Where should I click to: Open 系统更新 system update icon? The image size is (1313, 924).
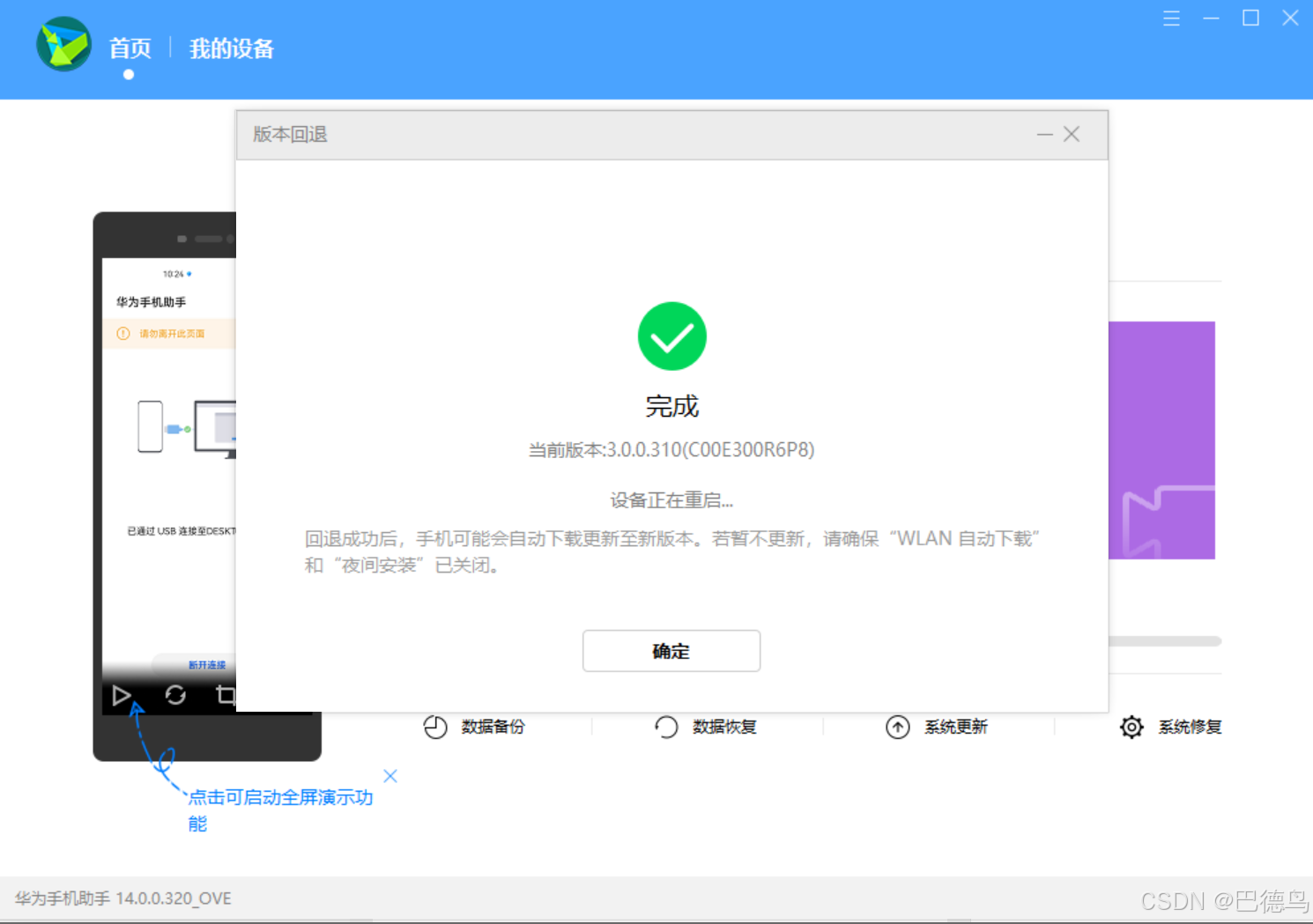point(897,727)
